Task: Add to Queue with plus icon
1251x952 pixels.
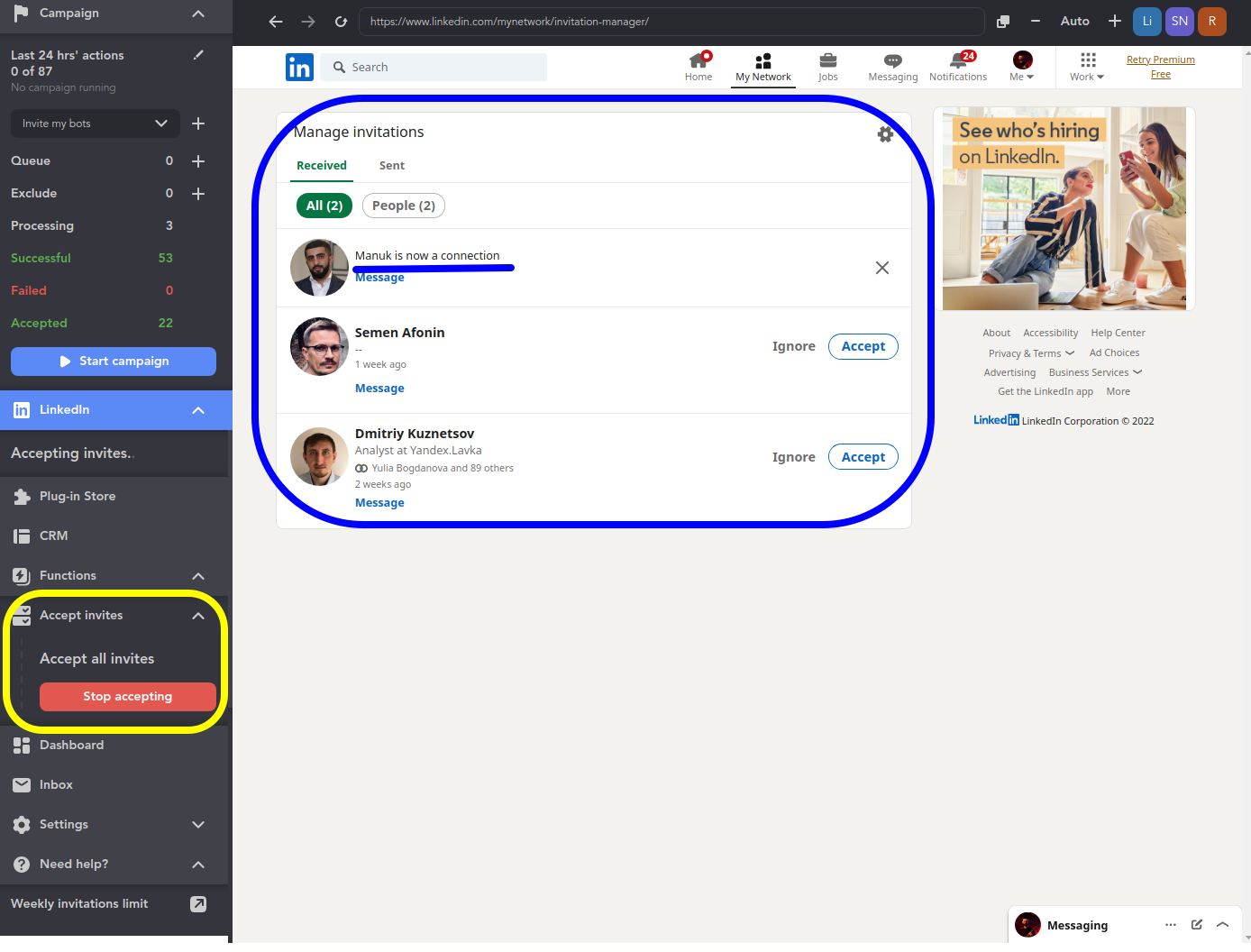Action: coord(198,161)
